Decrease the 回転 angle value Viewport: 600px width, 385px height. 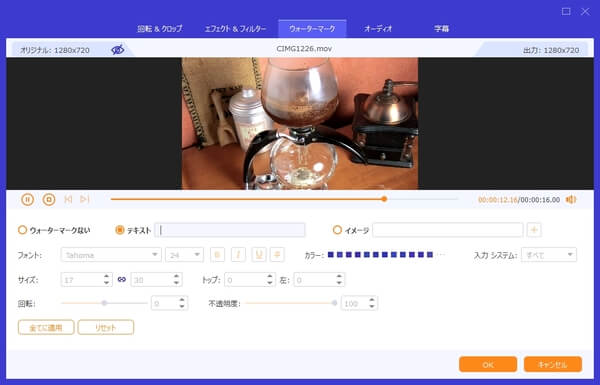click(x=182, y=307)
